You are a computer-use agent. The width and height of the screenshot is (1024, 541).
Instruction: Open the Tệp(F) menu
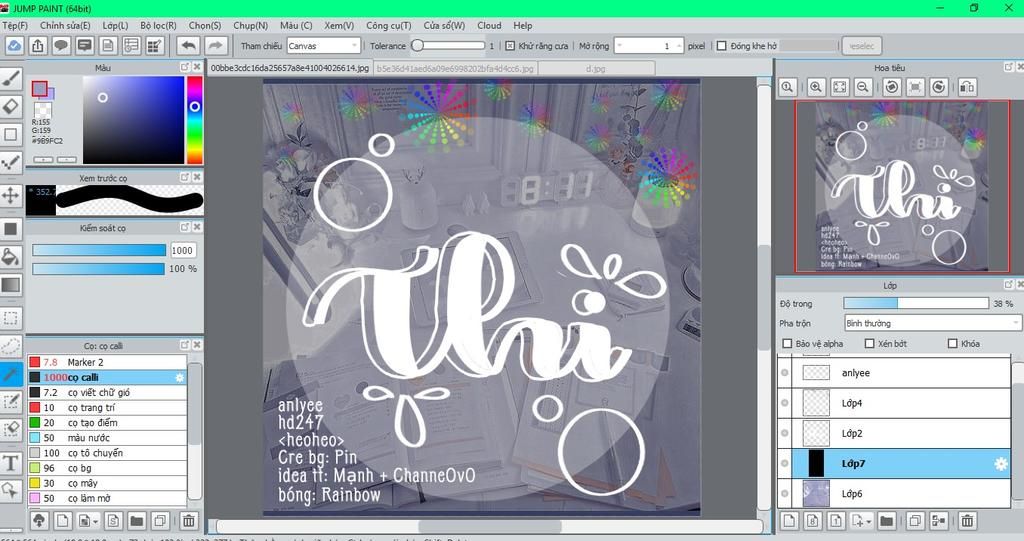click(15, 25)
